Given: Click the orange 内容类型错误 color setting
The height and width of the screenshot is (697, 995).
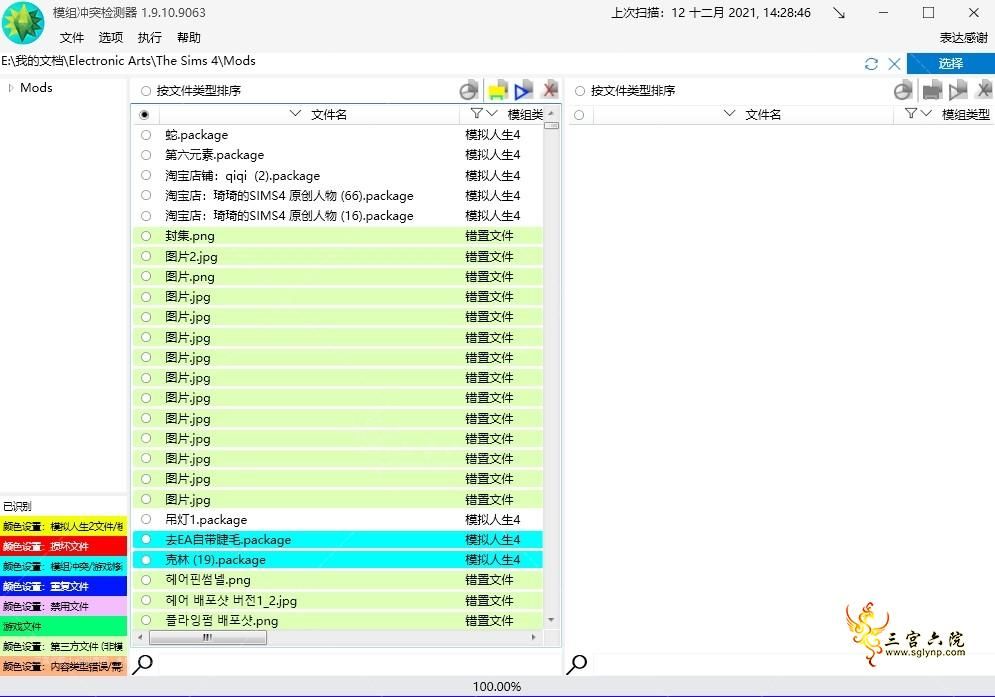Looking at the screenshot, I should tap(63, 667).
